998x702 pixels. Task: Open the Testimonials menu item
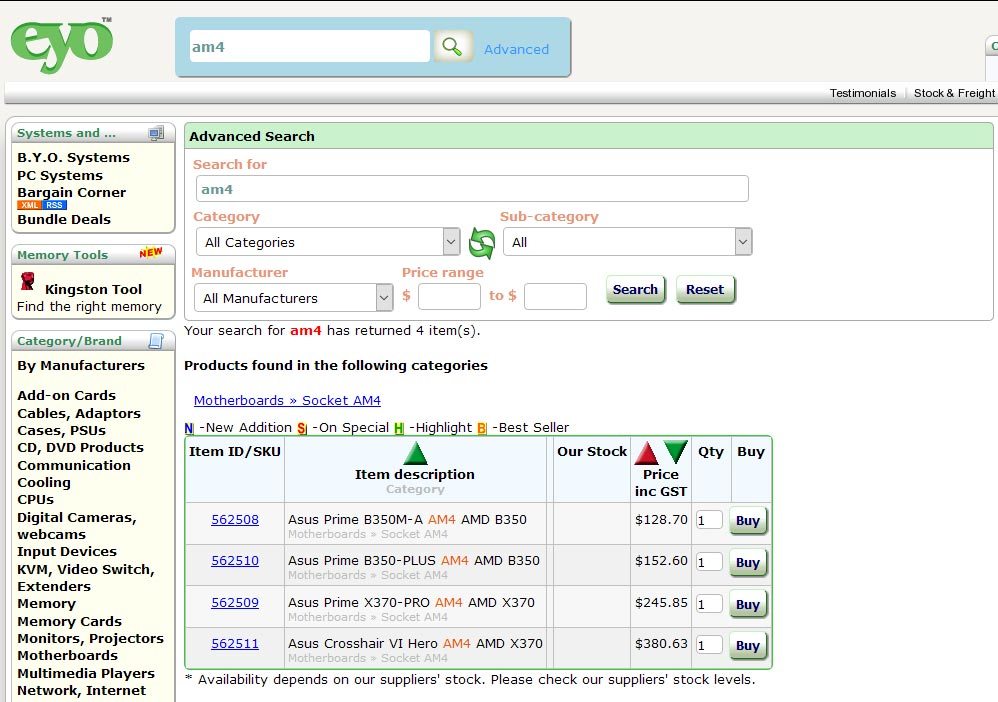(x=862, y=93)
